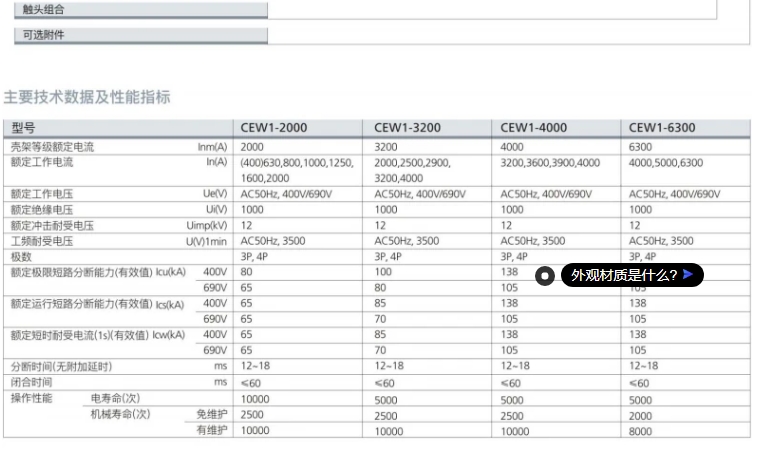
Task: Click the 有维护 label
Action: tap(212, 430)
